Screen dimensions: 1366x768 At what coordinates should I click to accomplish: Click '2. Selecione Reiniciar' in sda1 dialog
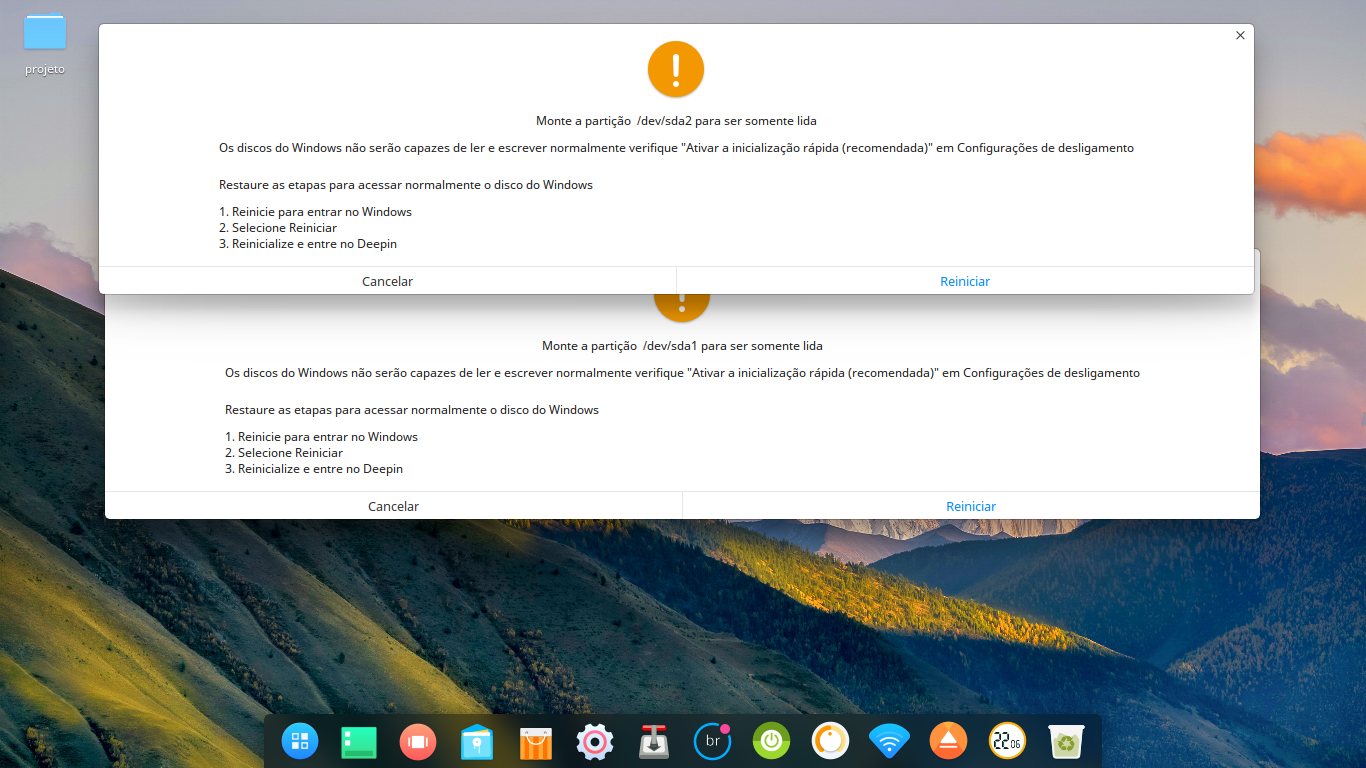[x=284, y=453]
